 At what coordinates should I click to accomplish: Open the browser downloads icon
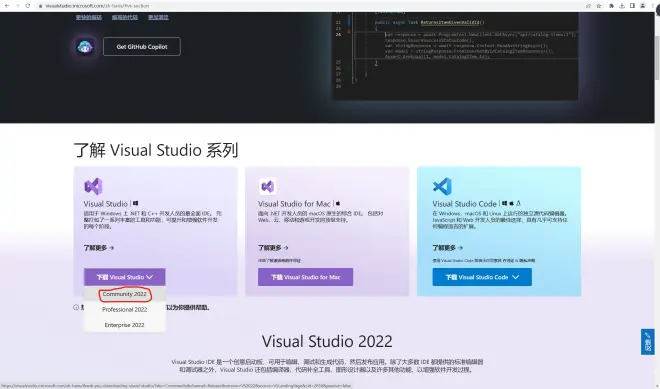(x=622, y=6)
